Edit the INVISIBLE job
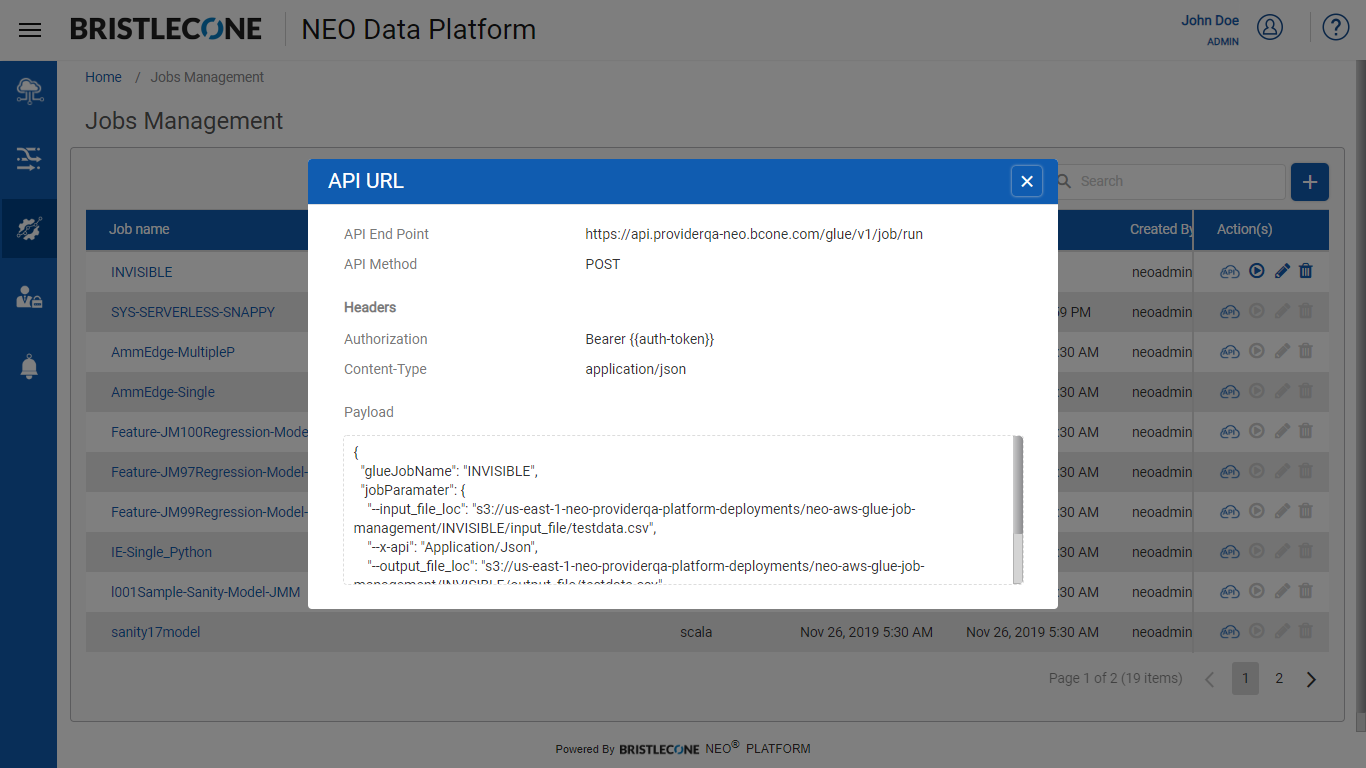The image size is (1366, 768). click(x=1282, y=271)
